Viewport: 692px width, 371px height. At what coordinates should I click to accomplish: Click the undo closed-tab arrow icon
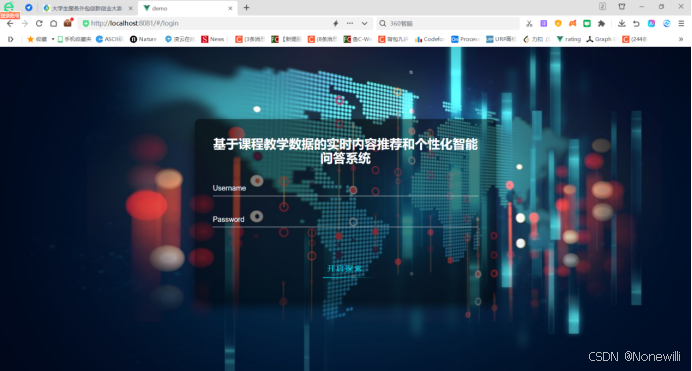coord(636,23)
